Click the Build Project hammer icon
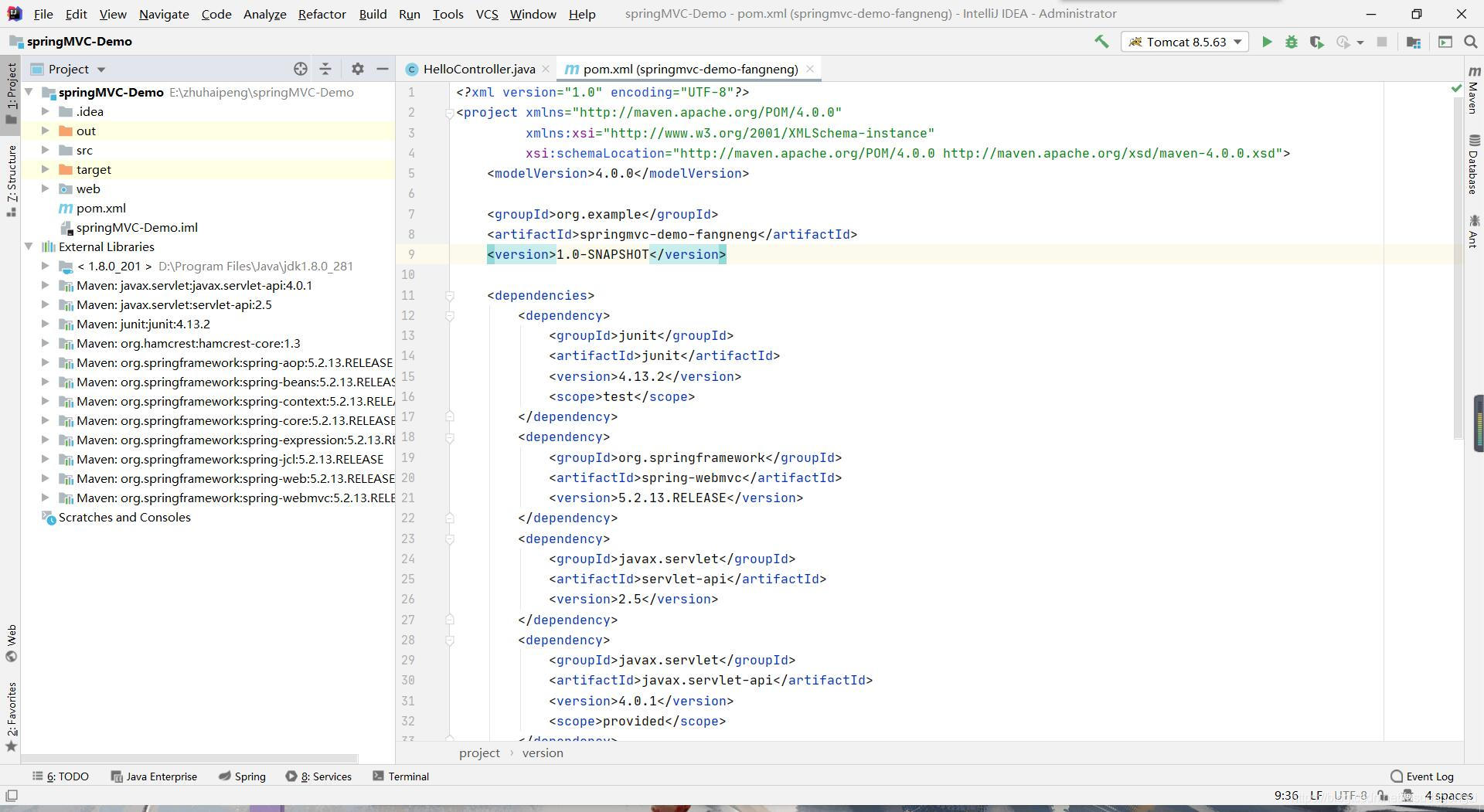 click(x=1101, y=42)
